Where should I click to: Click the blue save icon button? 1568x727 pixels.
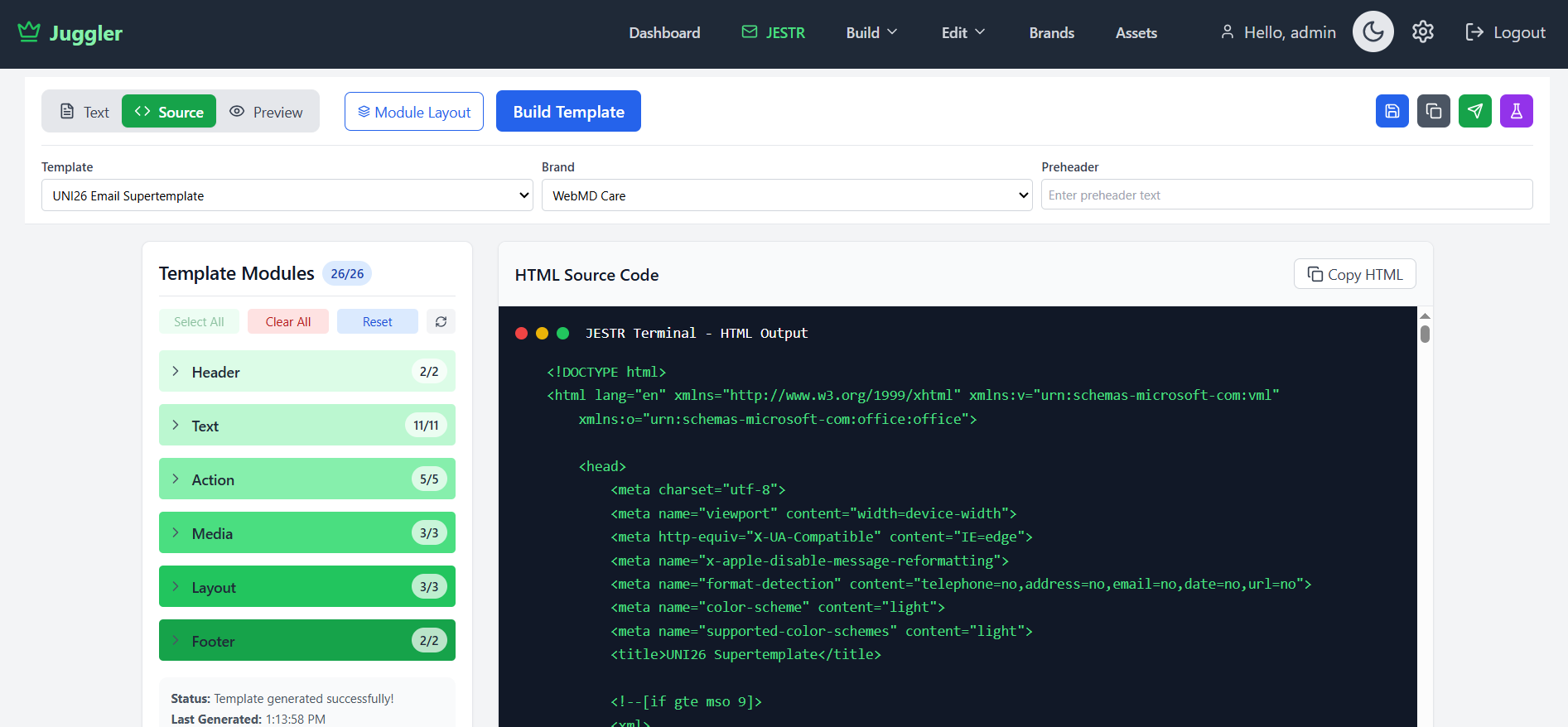[x=1392, y=111]
